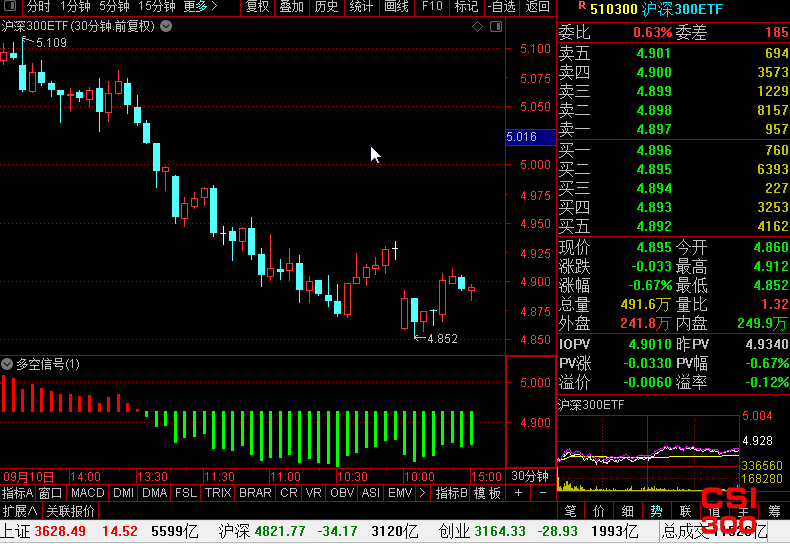The image size is (790, 544).
Task: Select the TRIX indicator
Action: pyautogui.click(x=218, y=493)
